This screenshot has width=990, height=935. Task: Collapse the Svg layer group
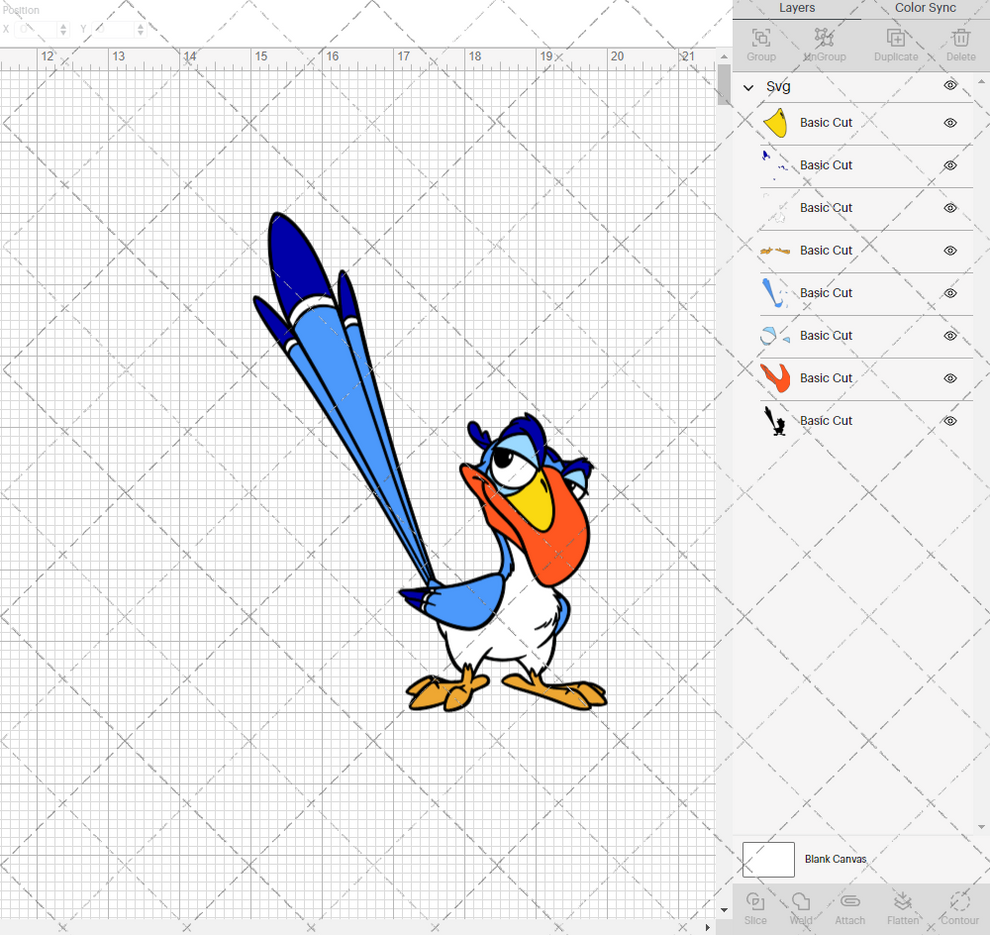click(x=747, y=87)
